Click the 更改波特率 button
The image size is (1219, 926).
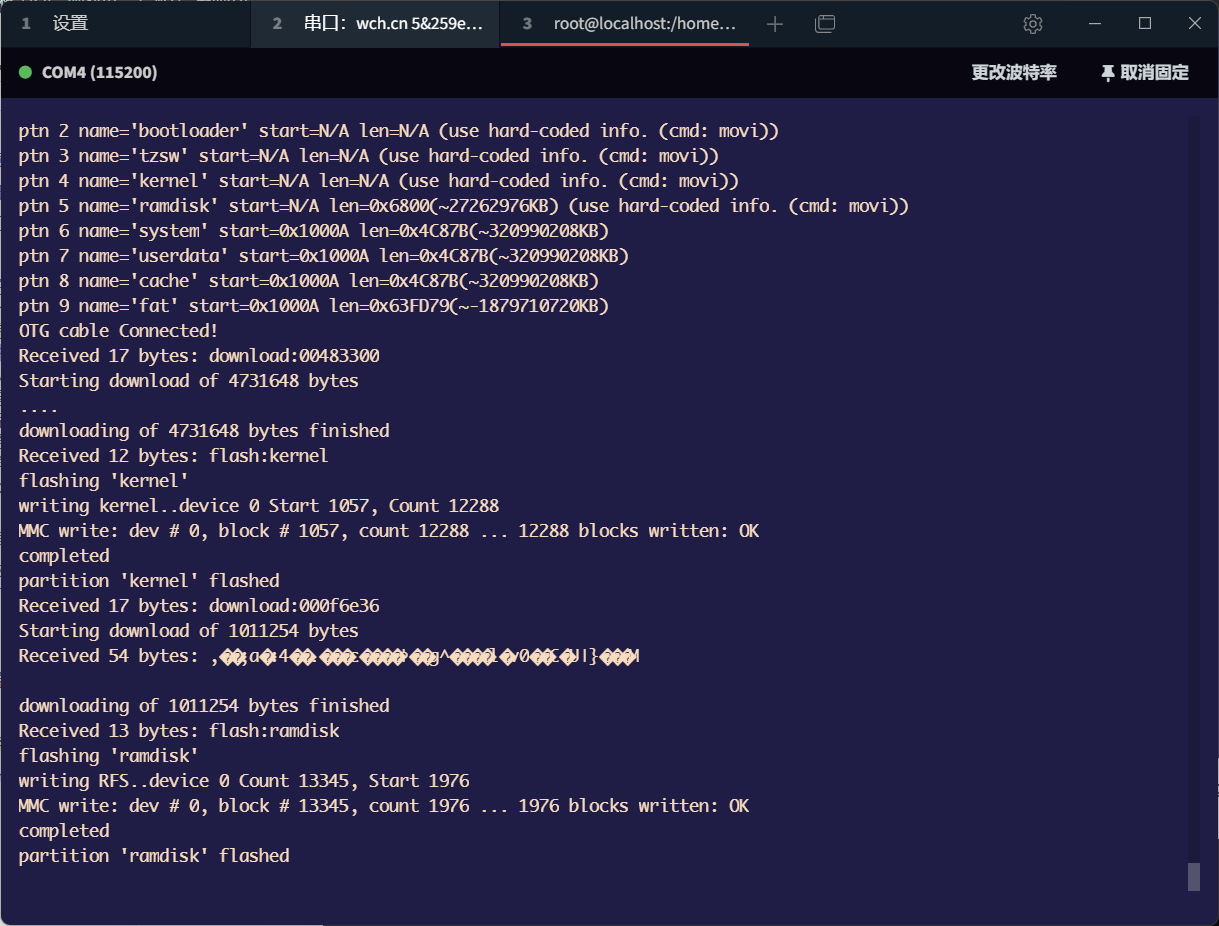tap(1014, 73)
